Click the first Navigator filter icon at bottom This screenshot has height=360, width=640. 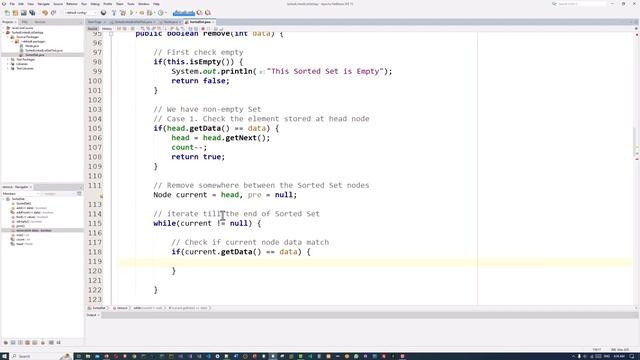coord(6,342)
